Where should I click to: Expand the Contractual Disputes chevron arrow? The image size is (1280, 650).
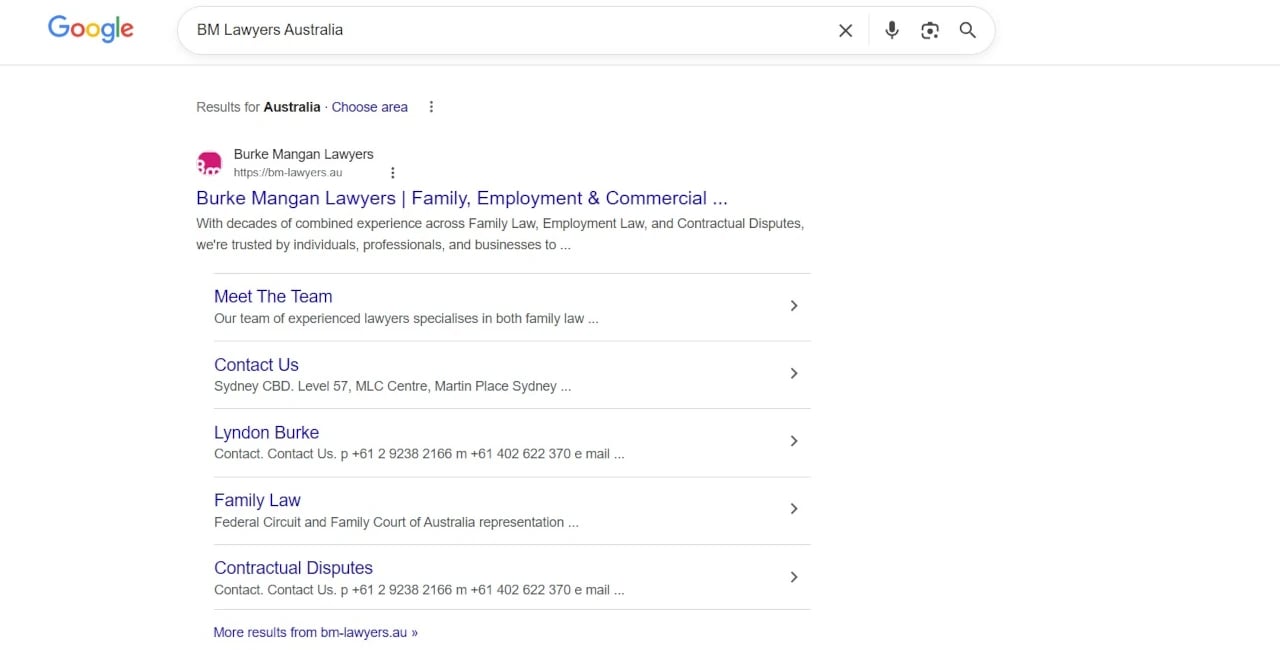click(794, 577)
